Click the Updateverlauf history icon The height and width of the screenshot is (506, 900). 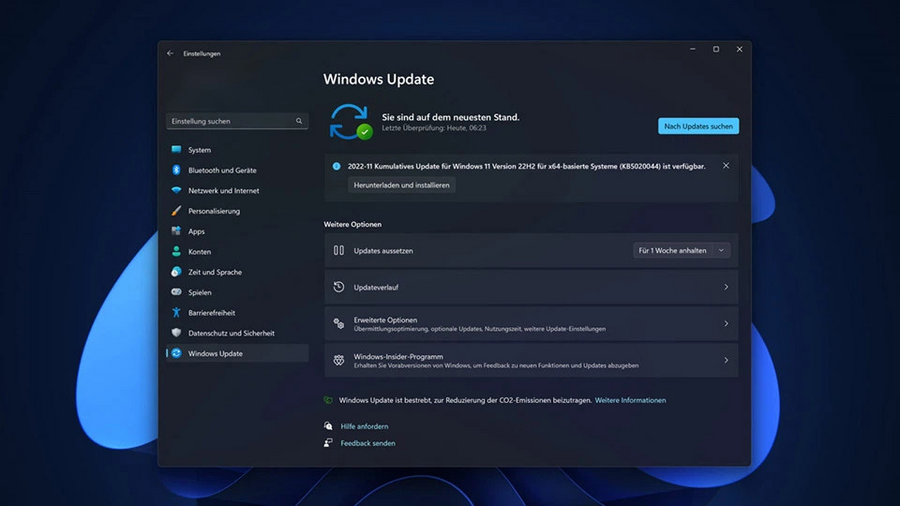339,287
